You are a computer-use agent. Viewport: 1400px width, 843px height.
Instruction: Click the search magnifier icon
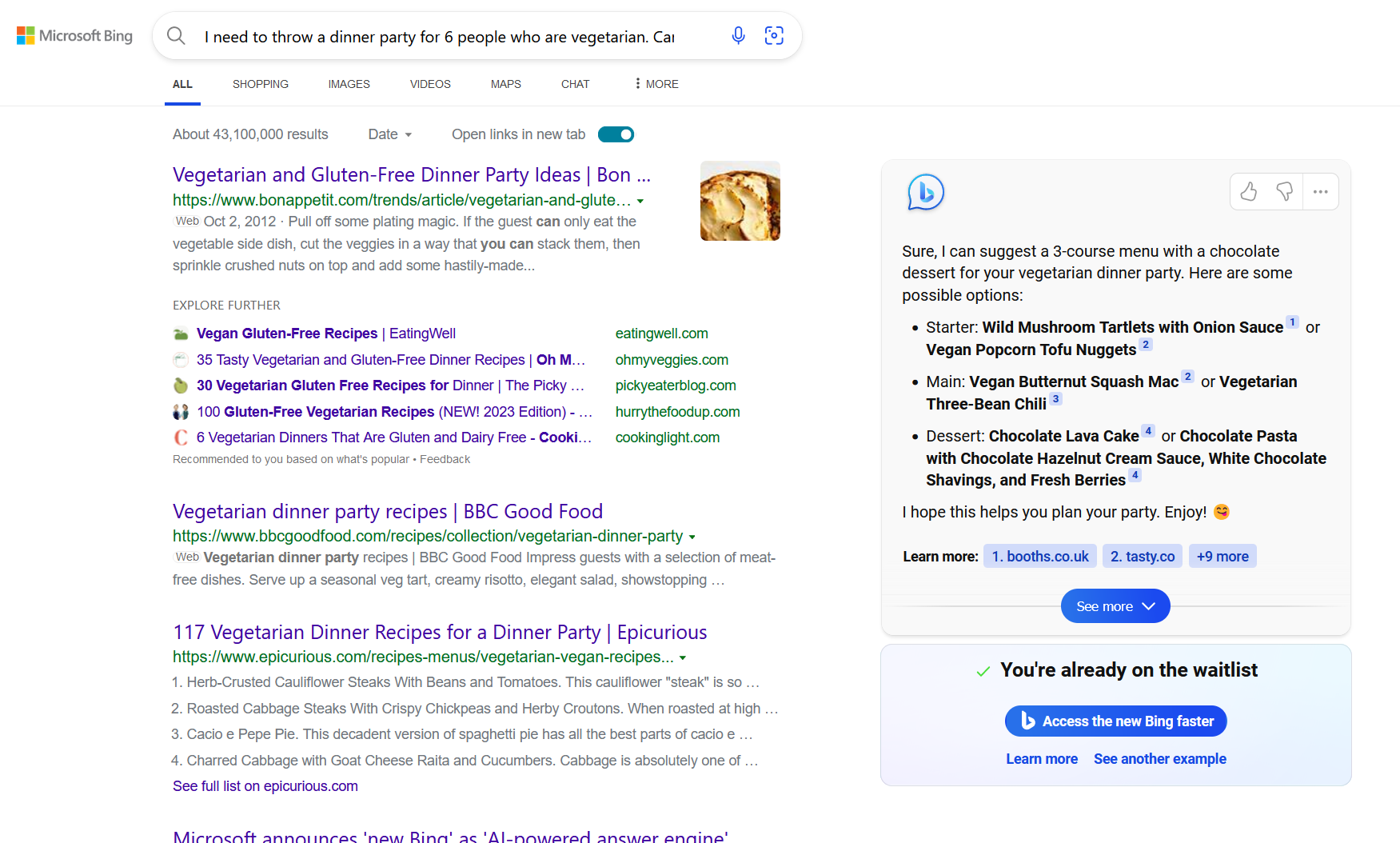point(176,36)
